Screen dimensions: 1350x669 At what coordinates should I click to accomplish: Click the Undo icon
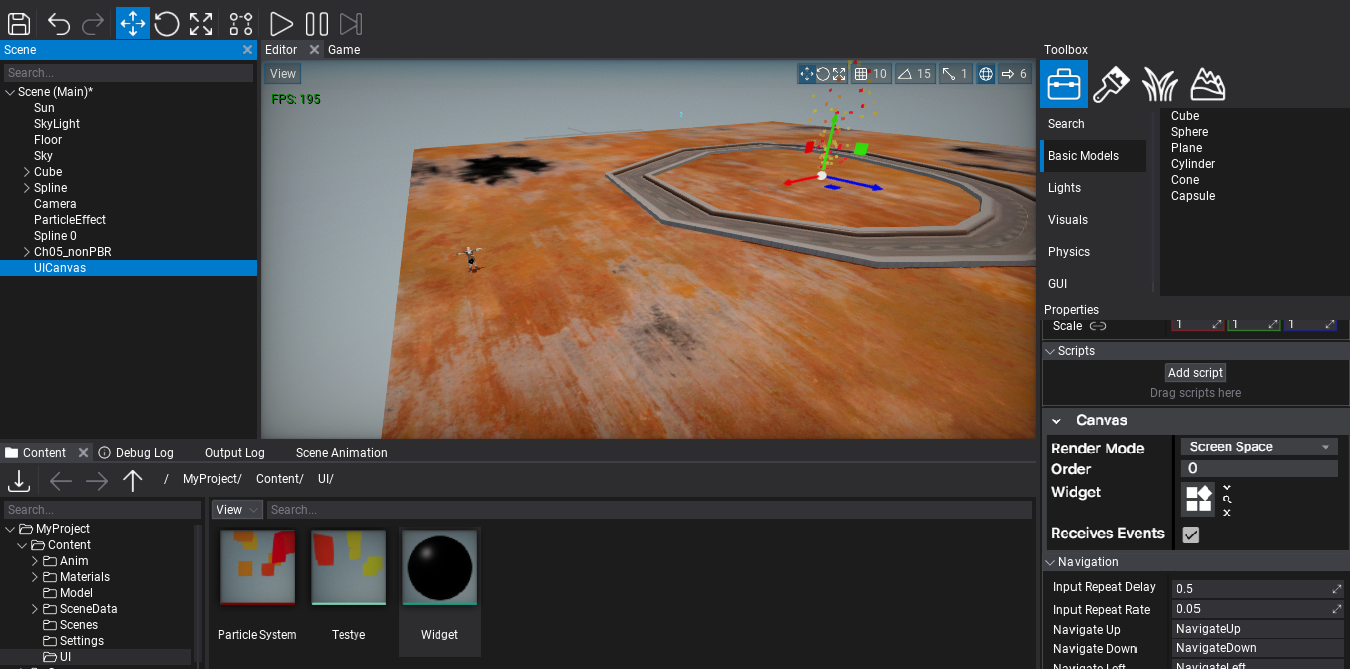point(58,23)
